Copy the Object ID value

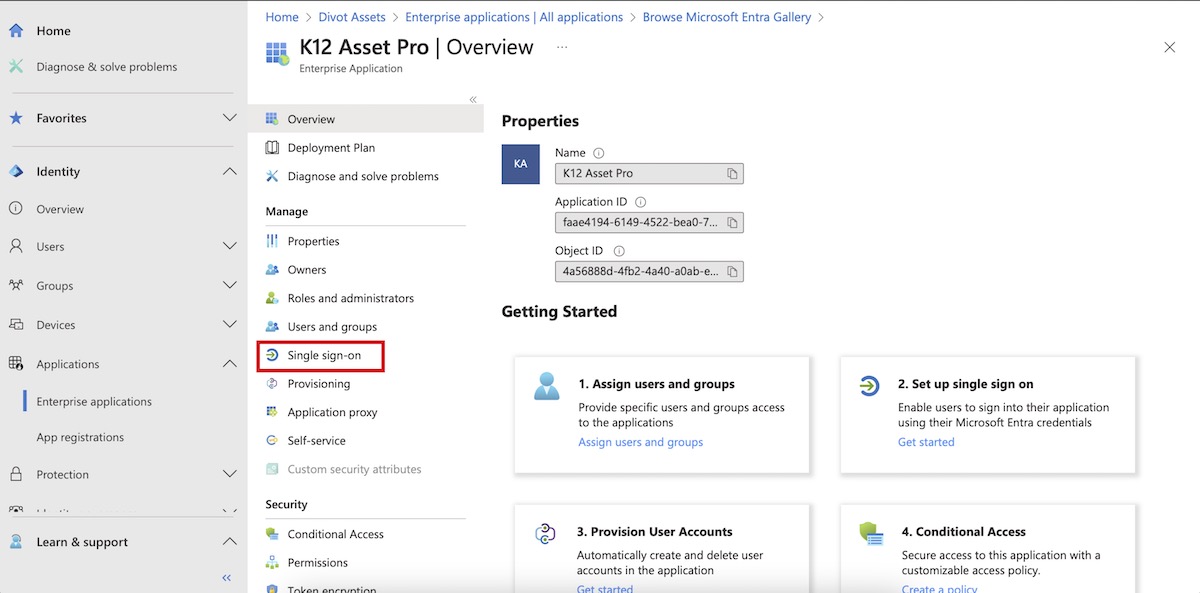[732, 271]
